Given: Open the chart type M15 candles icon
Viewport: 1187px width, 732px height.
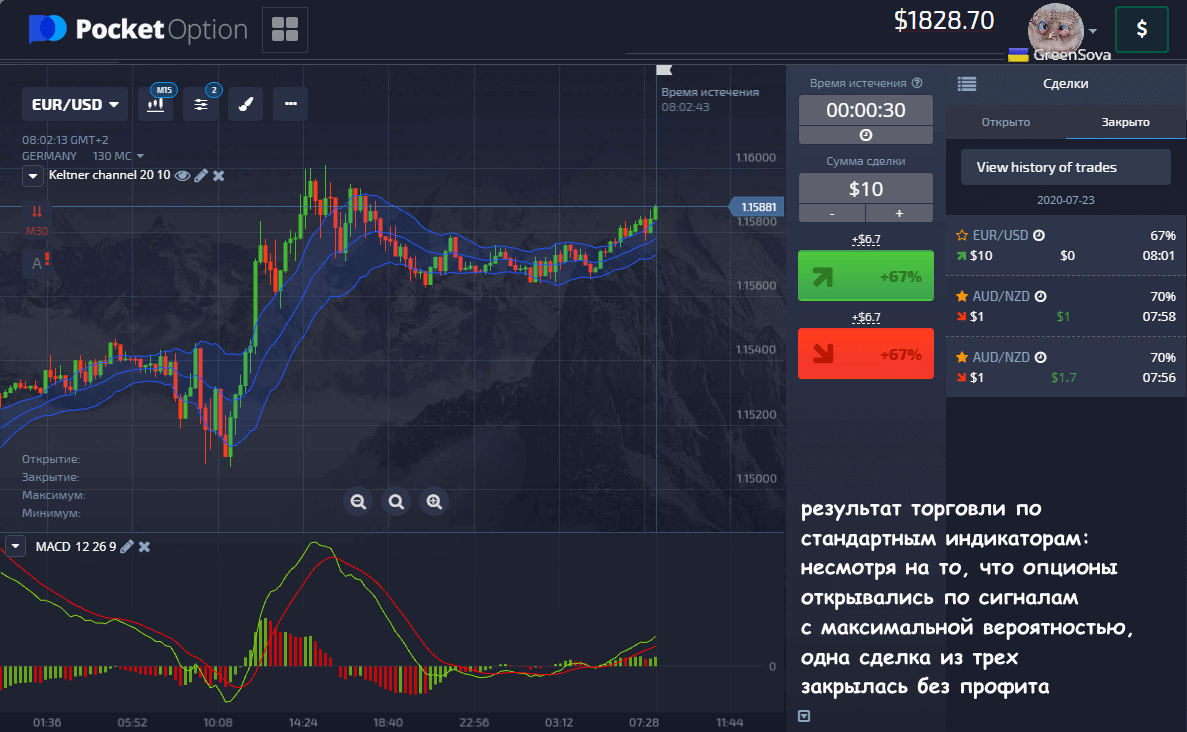Looking at the screenshot, I should click(x=155, y=104).
